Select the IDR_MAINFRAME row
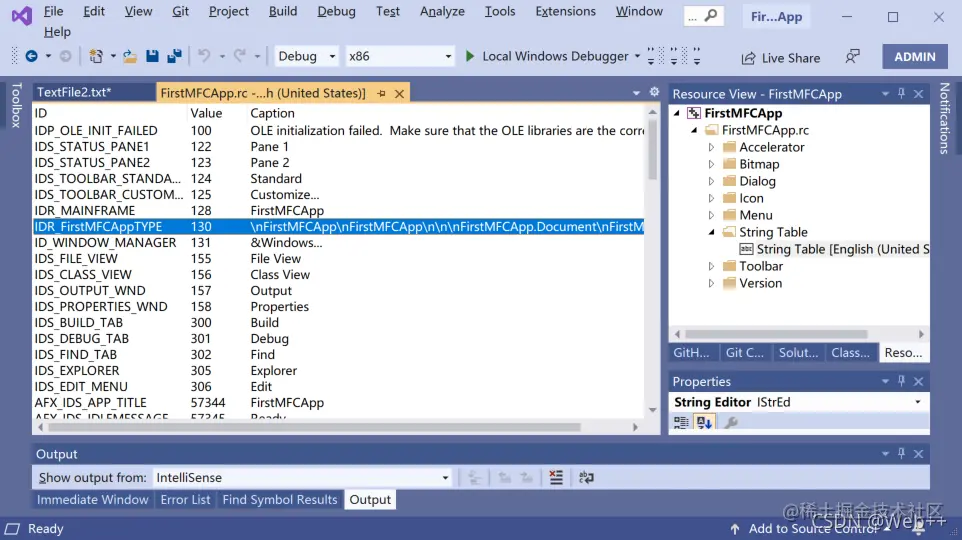This screenshot has height=540, width=962. [x=339, y=210]
